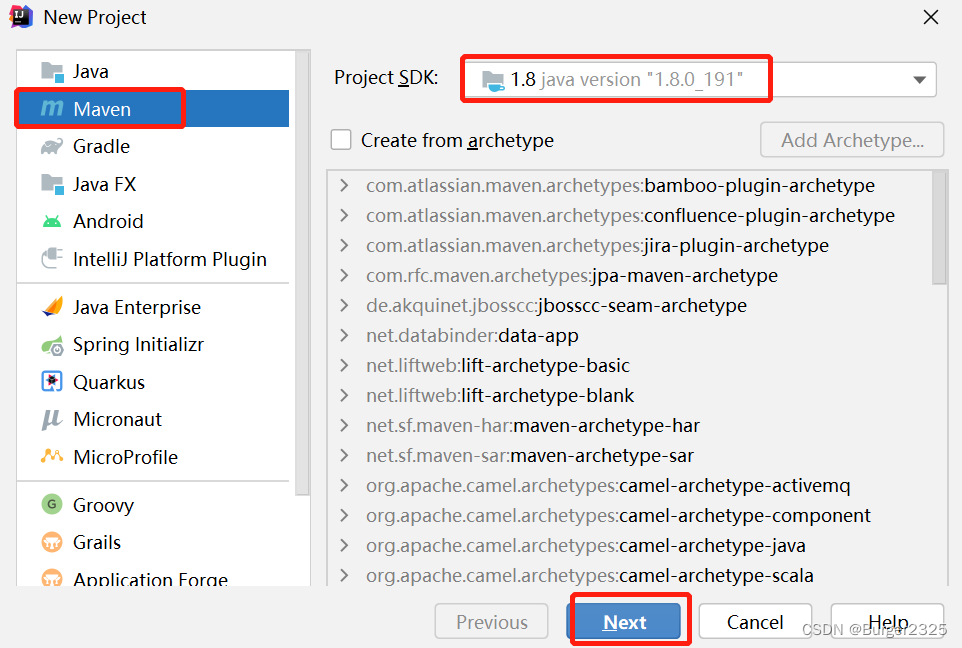The width and height of the screenshot is (962, 648).
Task: Click the Micronaut mu icon
Action: click(x=52, y=420)
